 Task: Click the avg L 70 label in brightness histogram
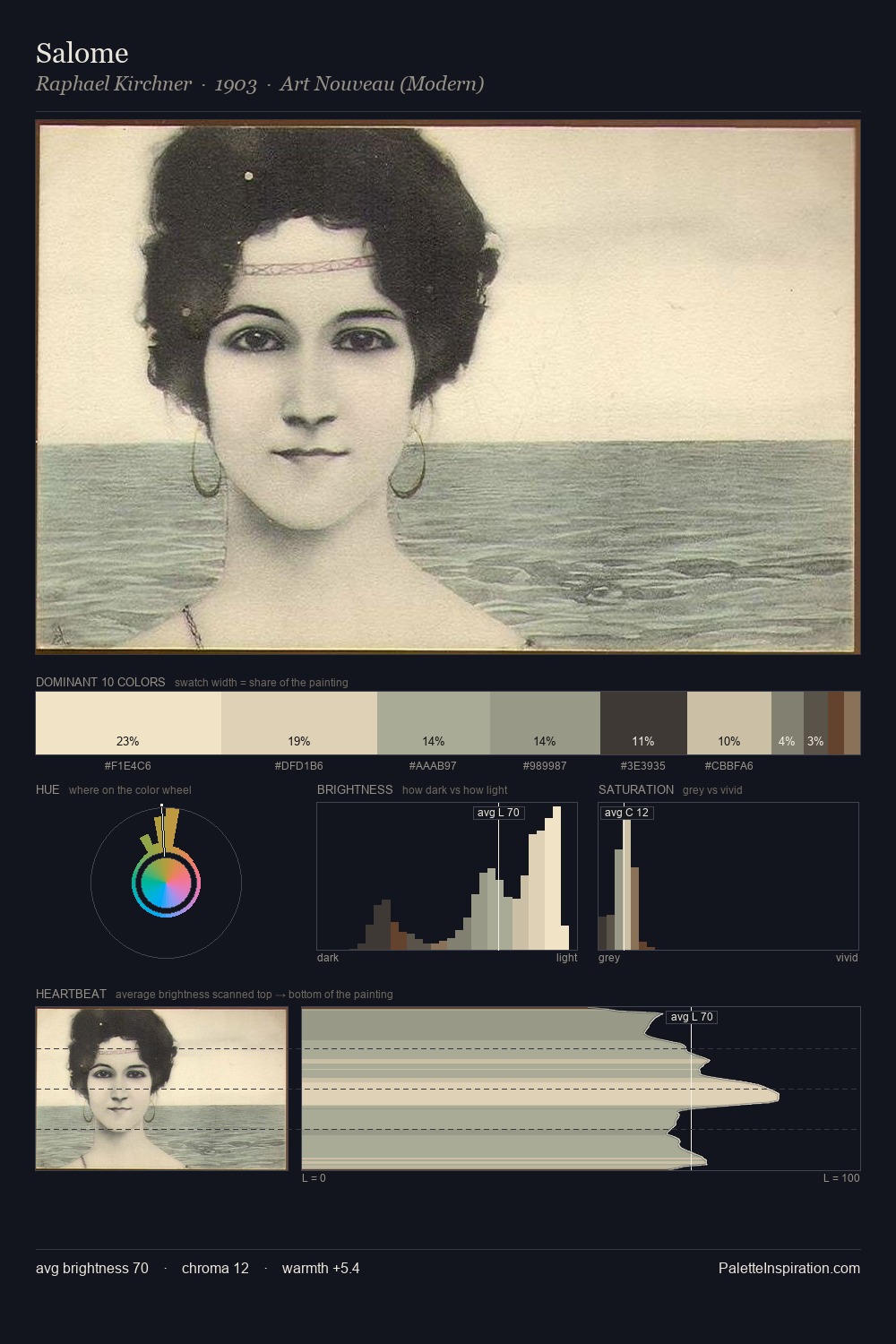[498, 813]
